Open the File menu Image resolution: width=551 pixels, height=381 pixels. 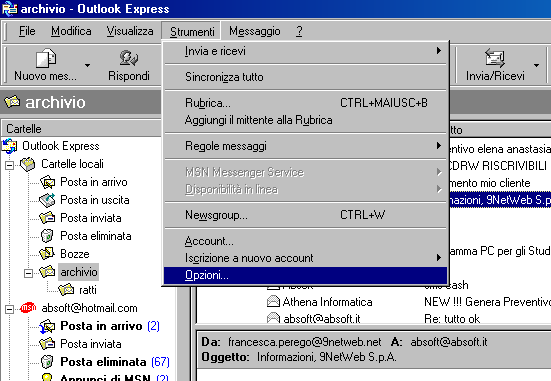point(27,31)
